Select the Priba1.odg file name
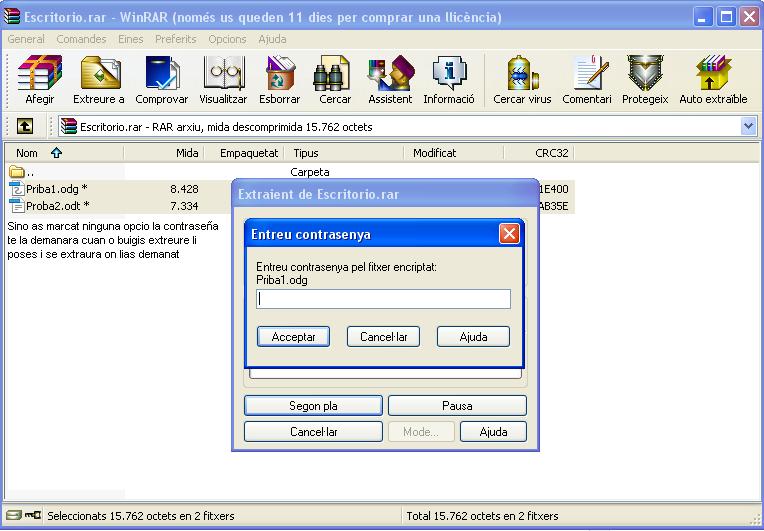Screen dimensions: 764x531 pos(57,189)
